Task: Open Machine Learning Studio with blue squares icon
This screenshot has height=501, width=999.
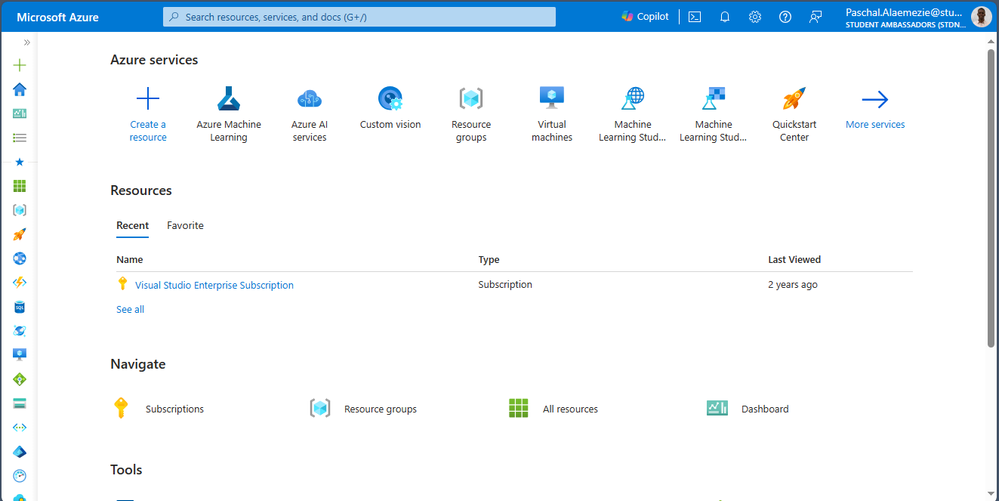Action: click(x=714, y=114)
